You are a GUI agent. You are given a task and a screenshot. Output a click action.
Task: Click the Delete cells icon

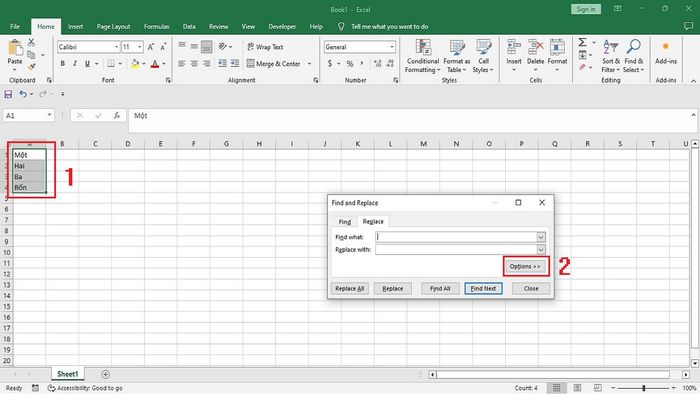pos(535,47)
